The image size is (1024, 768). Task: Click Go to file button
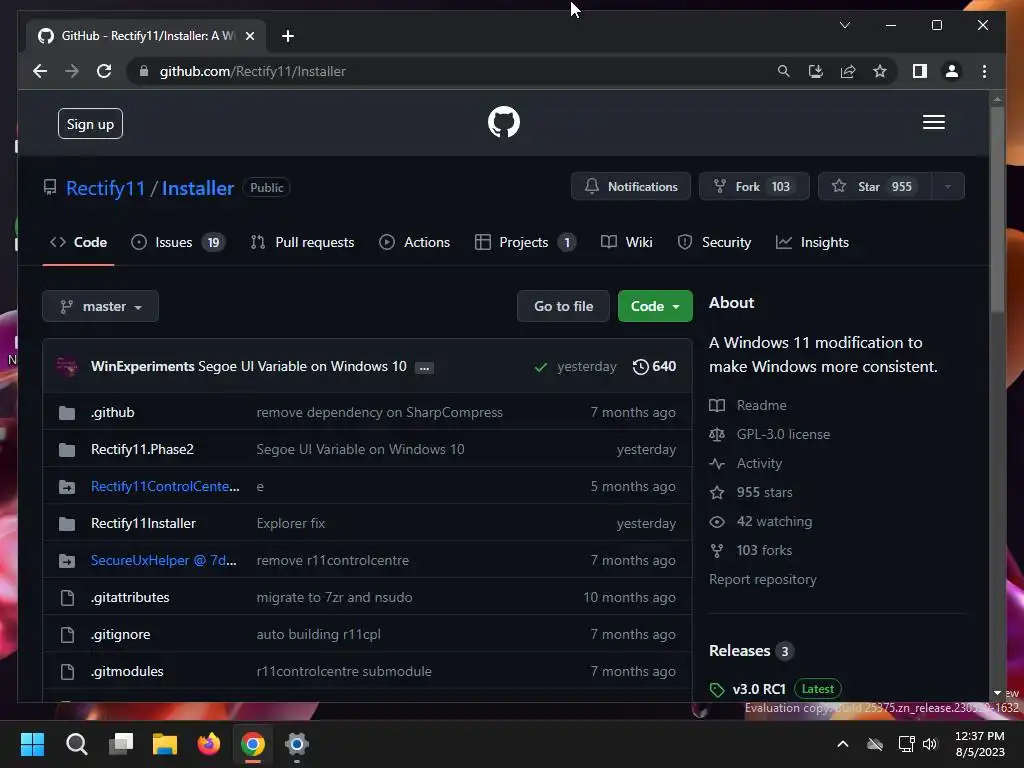pos(564,306)
